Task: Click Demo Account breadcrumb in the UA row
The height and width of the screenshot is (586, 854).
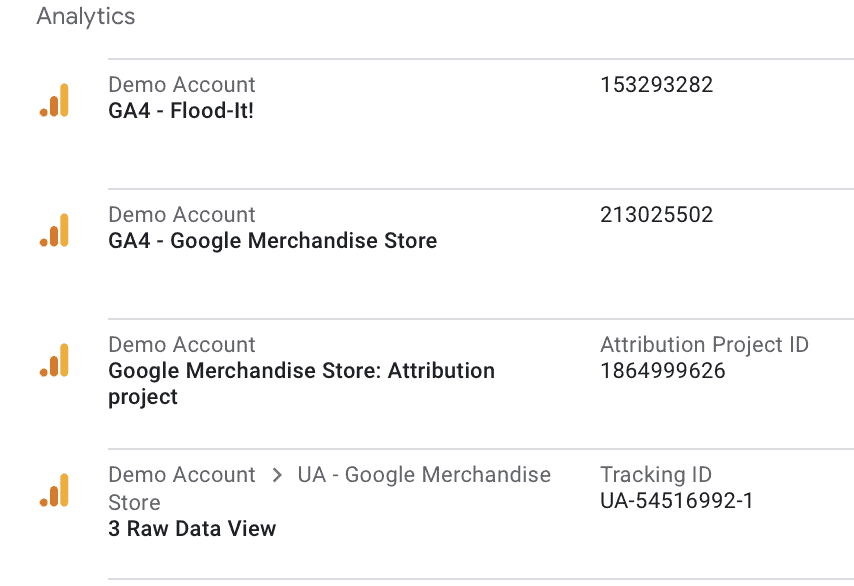Action: [x=182, y=475]
